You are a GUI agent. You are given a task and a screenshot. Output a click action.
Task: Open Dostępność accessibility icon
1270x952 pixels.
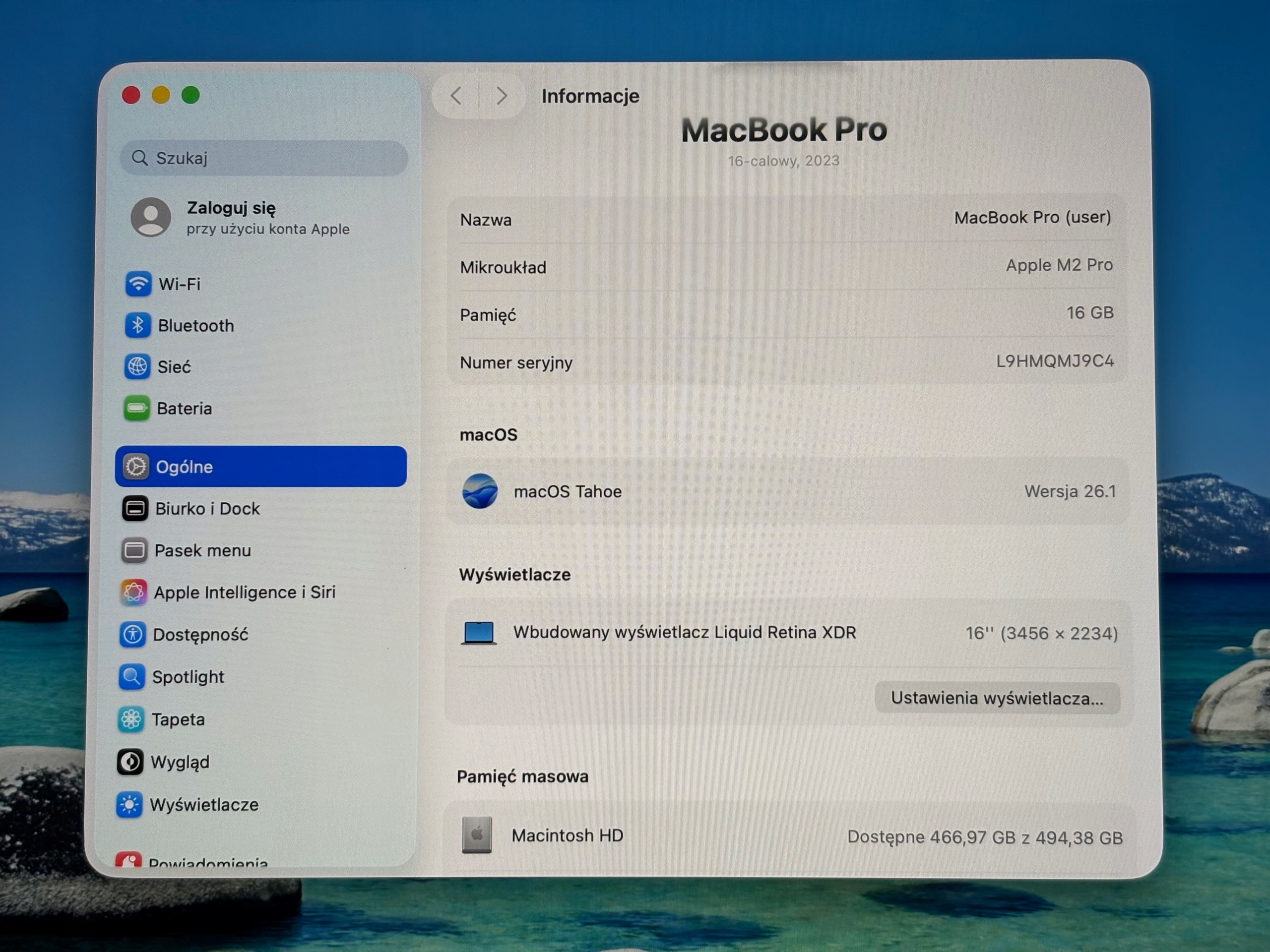coord(132,635)
